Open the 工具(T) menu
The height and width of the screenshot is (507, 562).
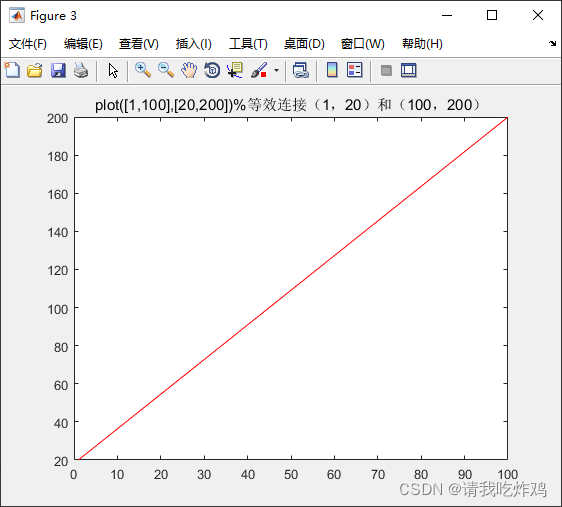(x=248, y=44)
